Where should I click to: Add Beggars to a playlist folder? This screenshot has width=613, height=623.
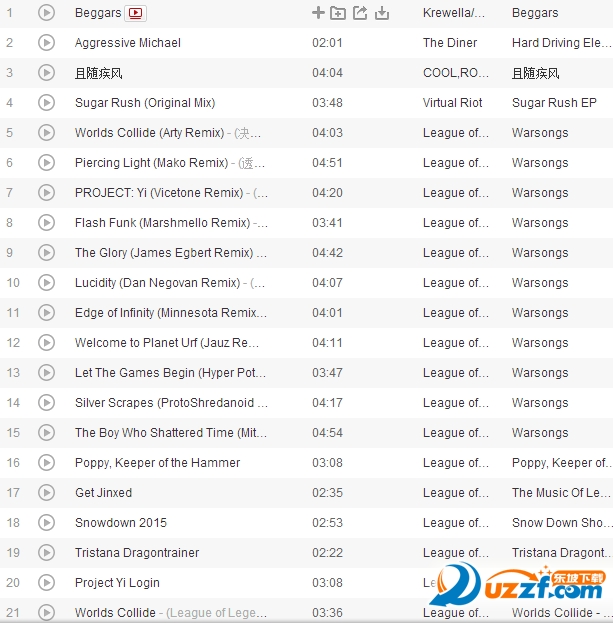[x=338, y=13]
